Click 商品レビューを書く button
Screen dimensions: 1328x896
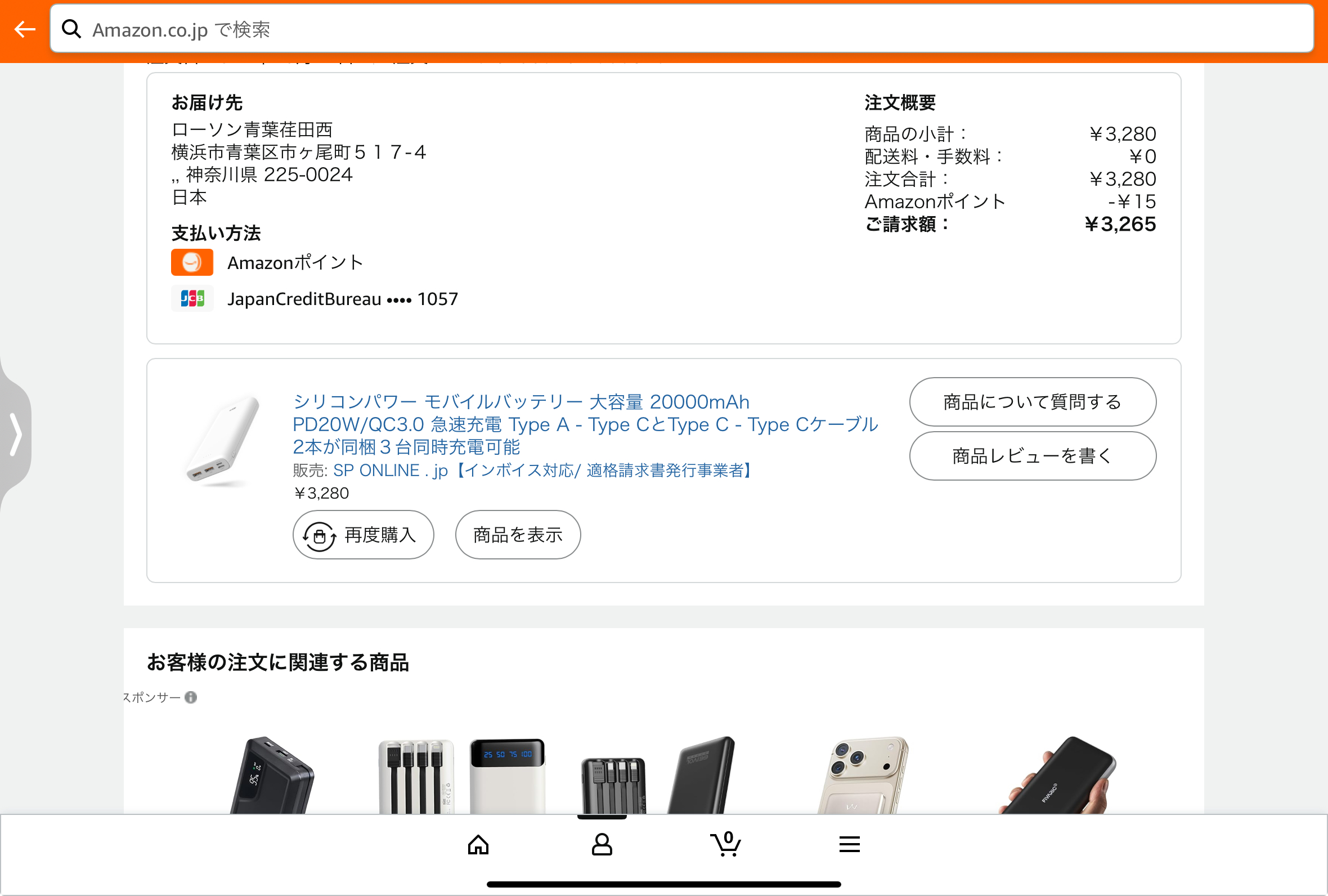pyautogui.click(x=1033, y=456)
